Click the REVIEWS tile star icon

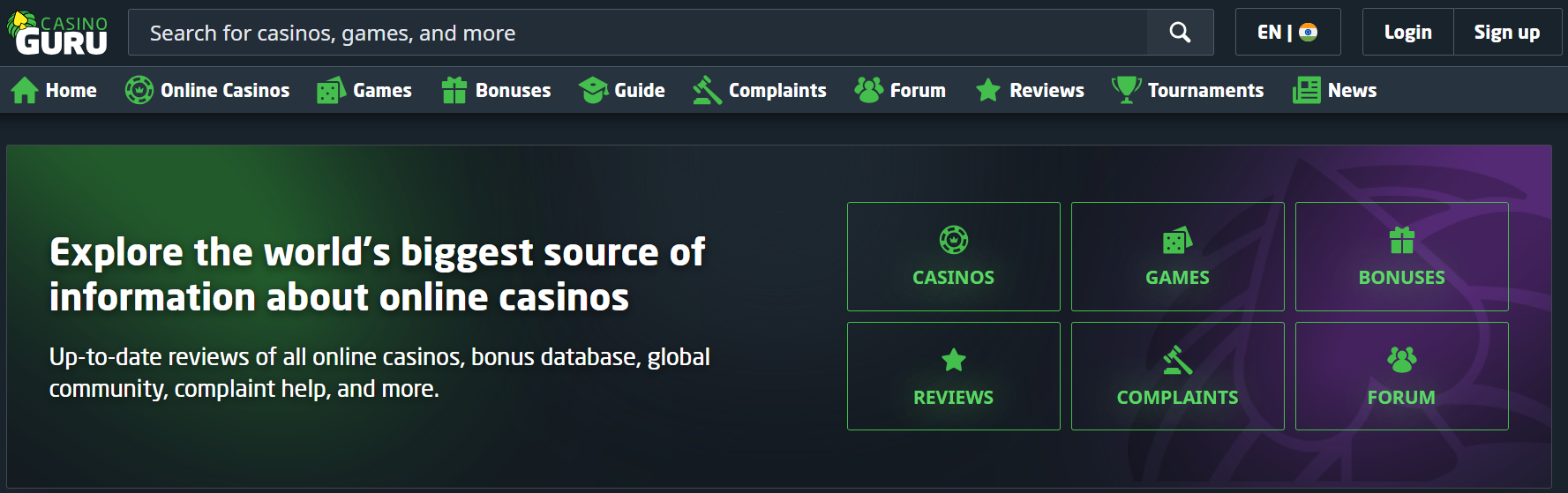tap(954, 360)
